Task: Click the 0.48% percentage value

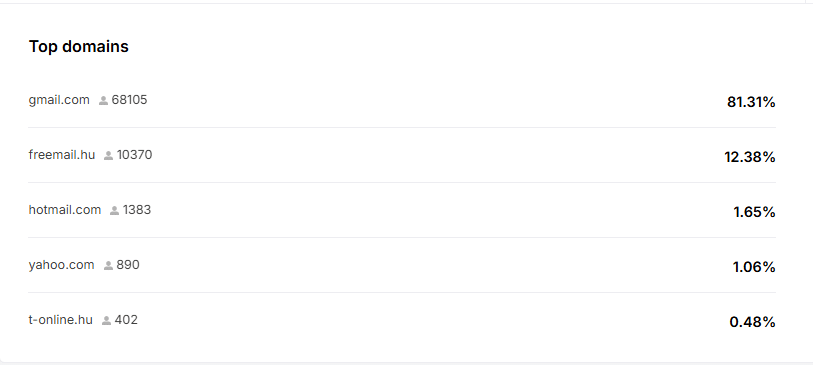Action: point(752,322)
